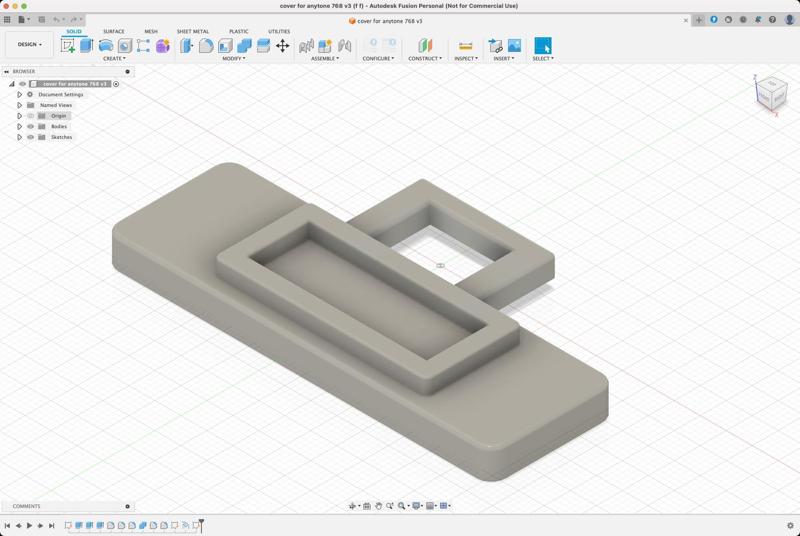Click the Extrude tool icon
800x536 pixels.
[87, 45]
